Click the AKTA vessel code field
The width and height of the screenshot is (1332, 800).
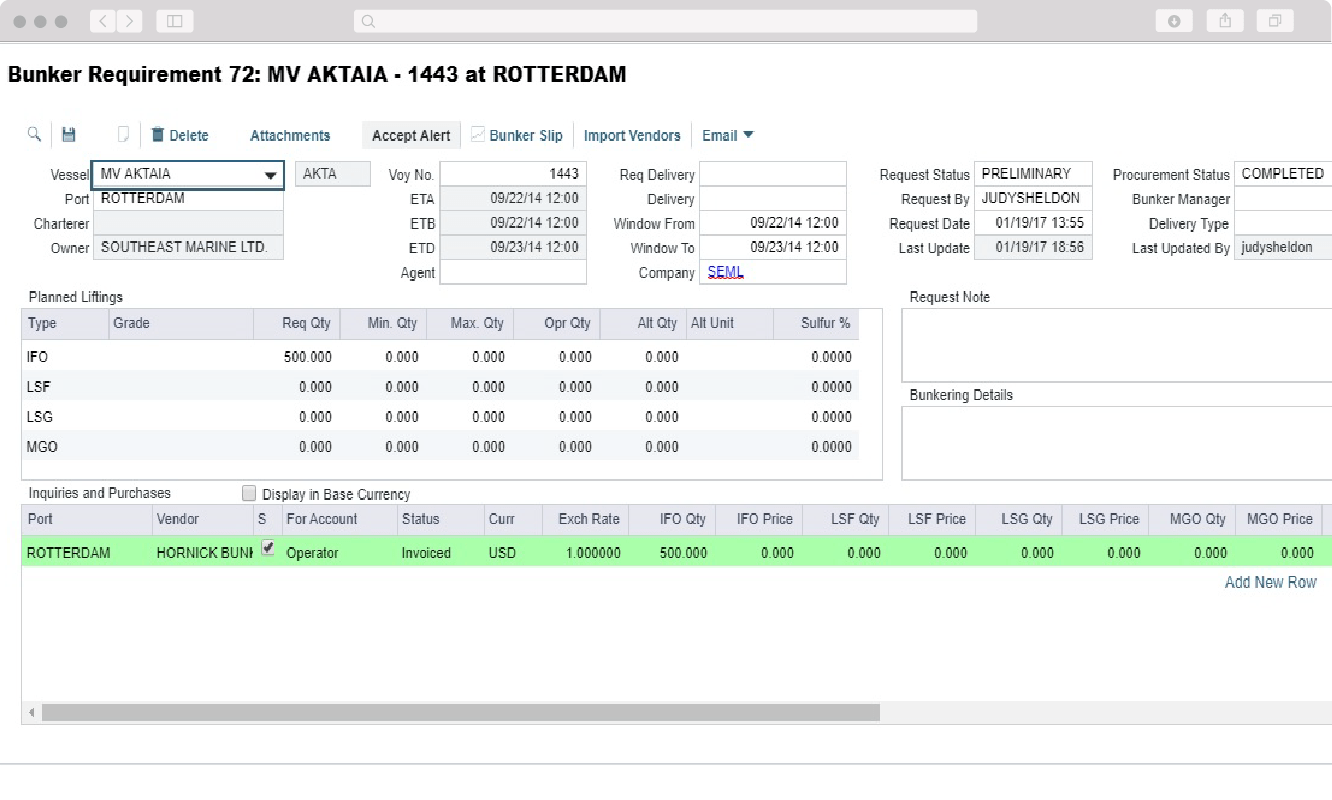point(333,174)
